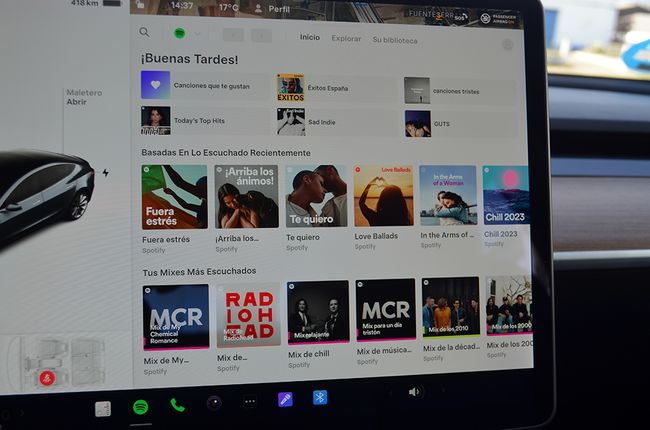The image size is (650, 430).
Task: Open the Mix de los 2010 cover
Action: coord(451,307)
